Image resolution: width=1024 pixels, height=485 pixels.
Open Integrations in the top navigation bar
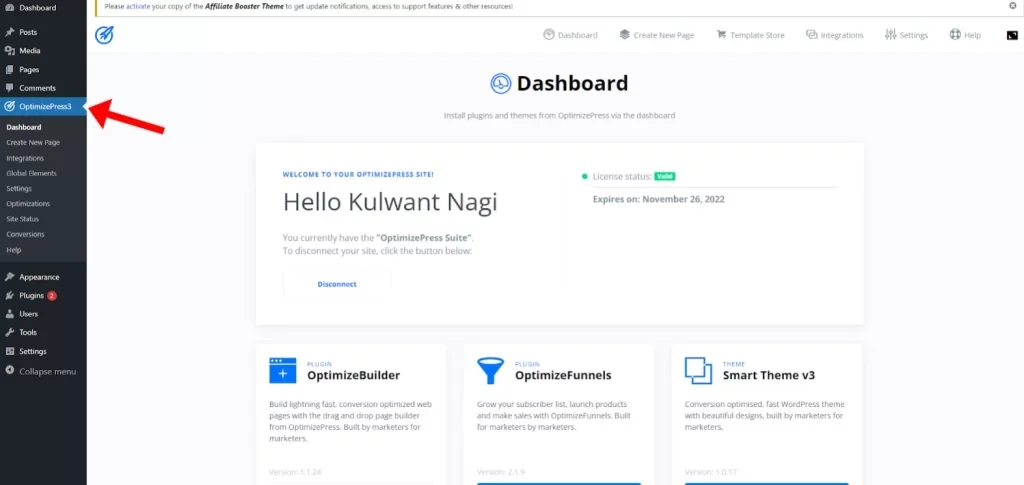pos(835,35)
